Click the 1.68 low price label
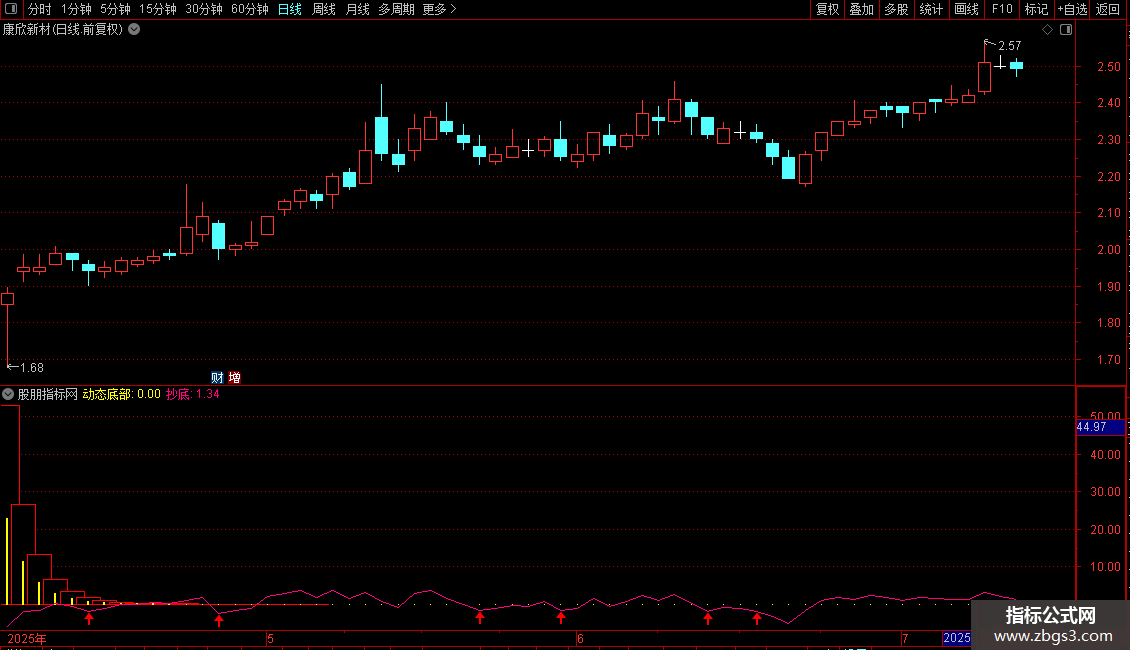This screenshot has height=650, width=1130. [32, 368]
